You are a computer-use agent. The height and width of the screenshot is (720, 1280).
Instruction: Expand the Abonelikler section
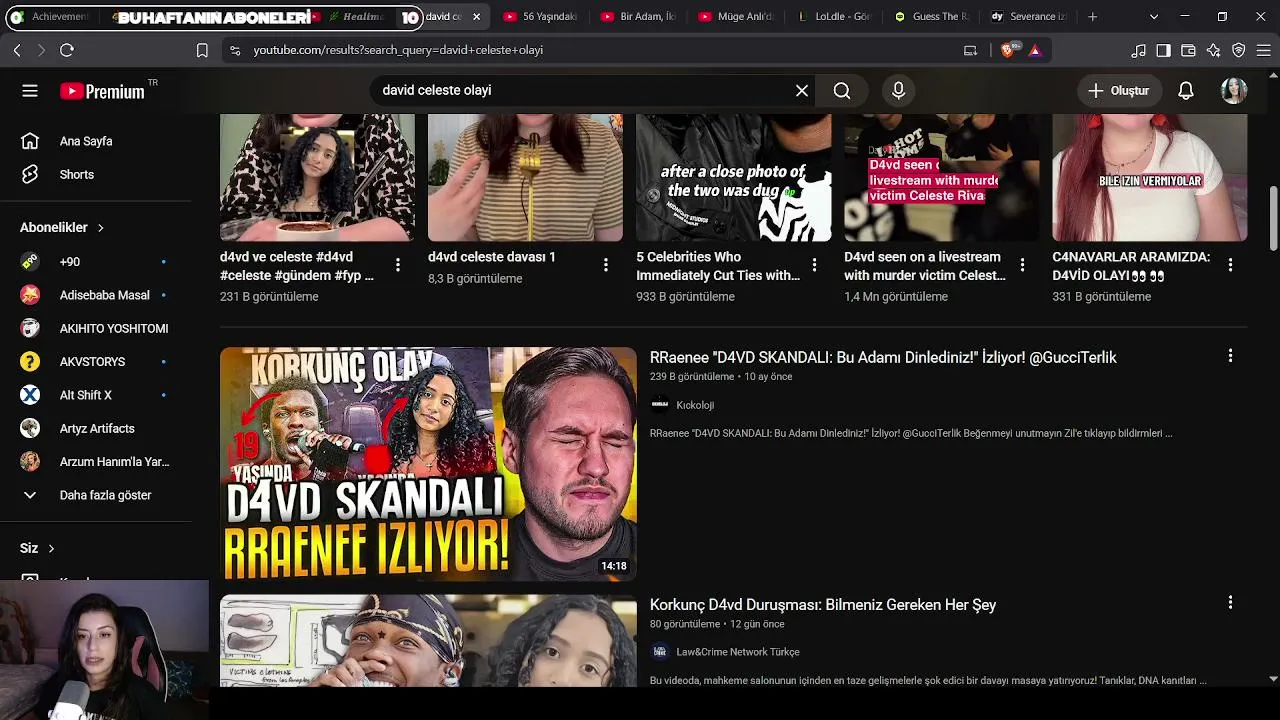coord(62,228)
